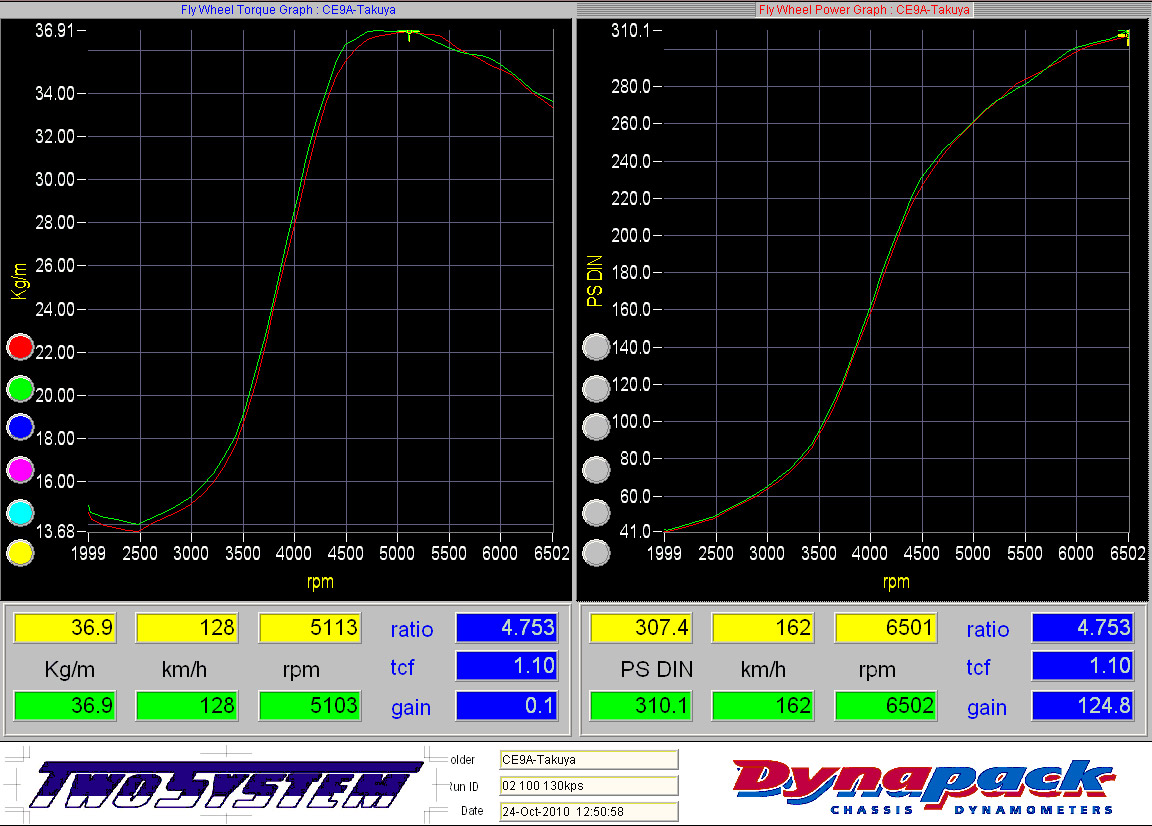
Task: Click the power panel gain label
Action: click(x=987, y=708)
